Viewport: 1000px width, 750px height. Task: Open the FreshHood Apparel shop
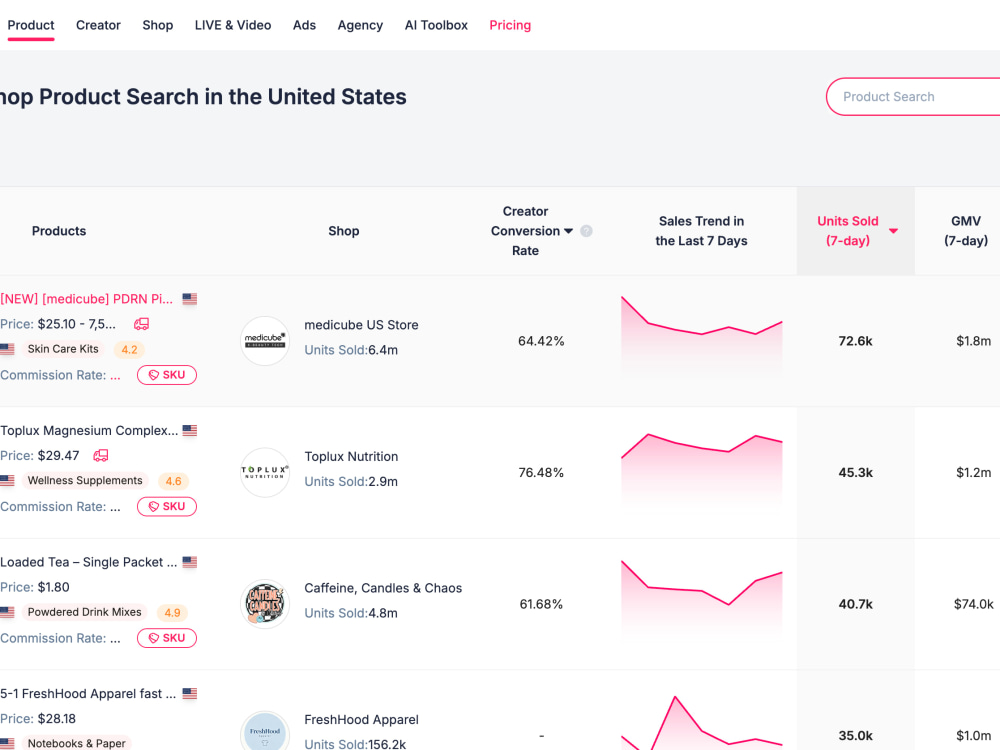point(362,719)
